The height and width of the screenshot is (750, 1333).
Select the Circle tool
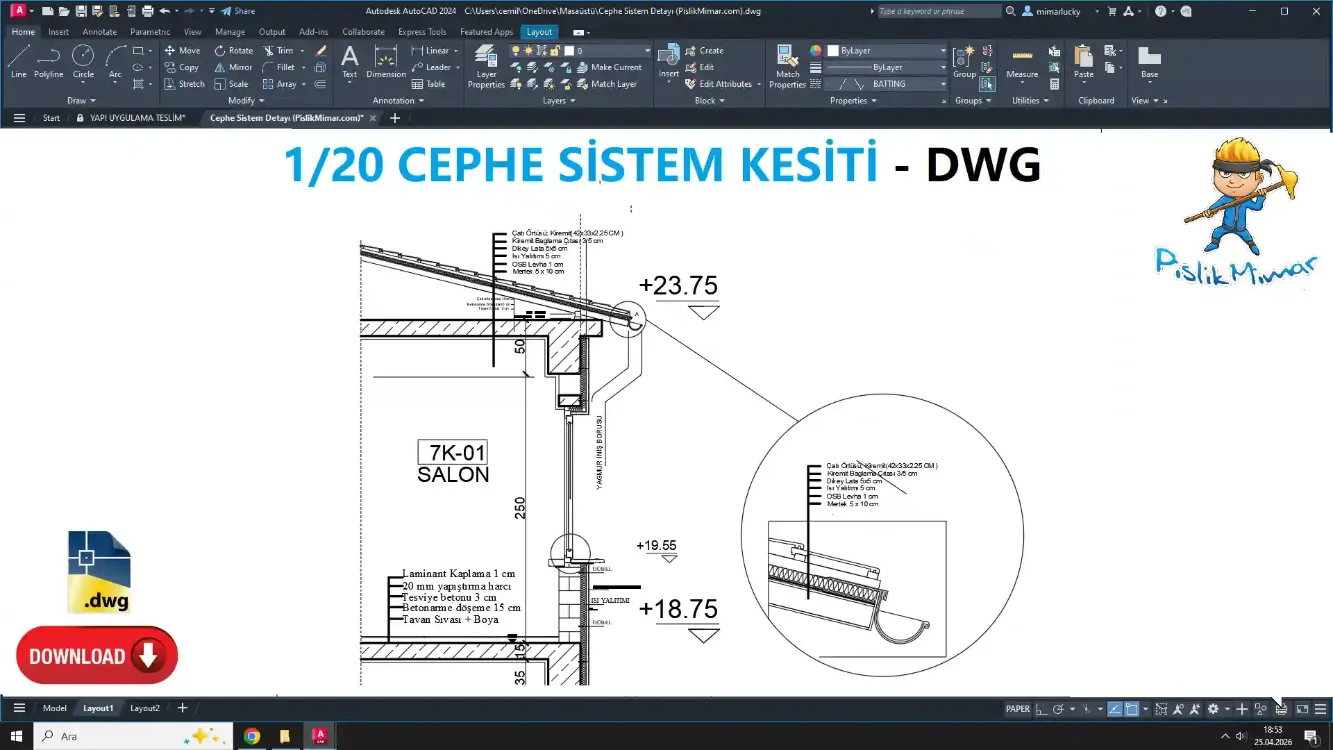coord(84,62)
